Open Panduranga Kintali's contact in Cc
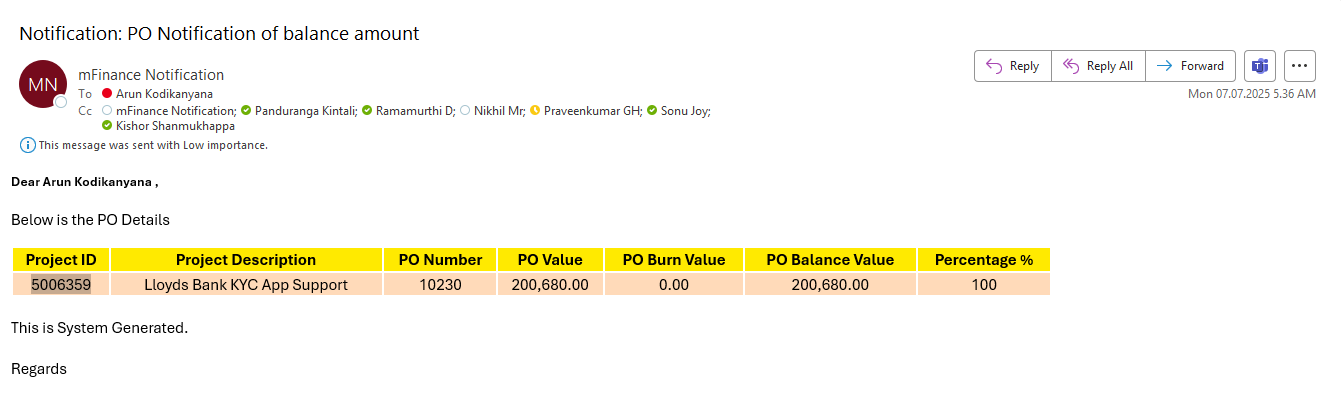This screenshot has height=401, width=1341. point(306,111)
